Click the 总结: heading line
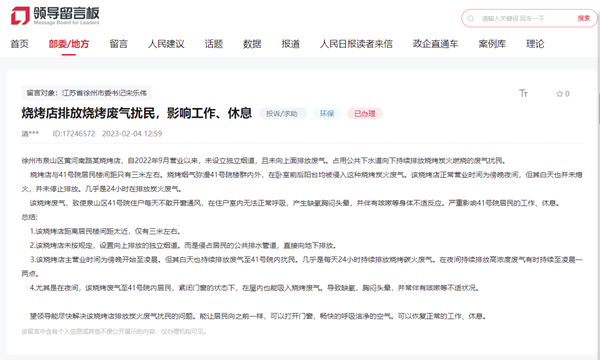Image resolution: width=600 pixels, height=360 pixels. point(29,217)
